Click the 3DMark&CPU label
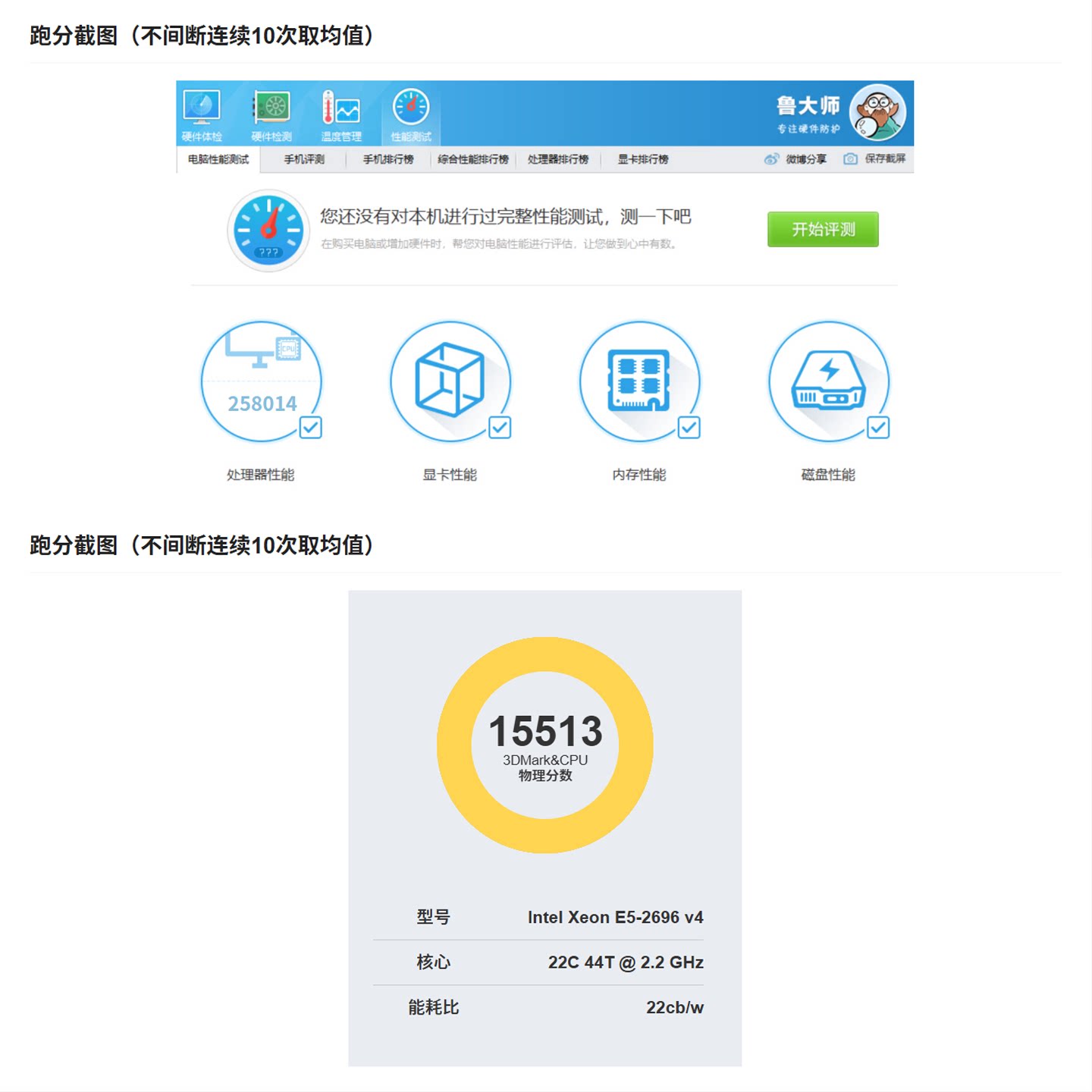The width and height of the screenshot is (1092, 1092). pos(545,760)
